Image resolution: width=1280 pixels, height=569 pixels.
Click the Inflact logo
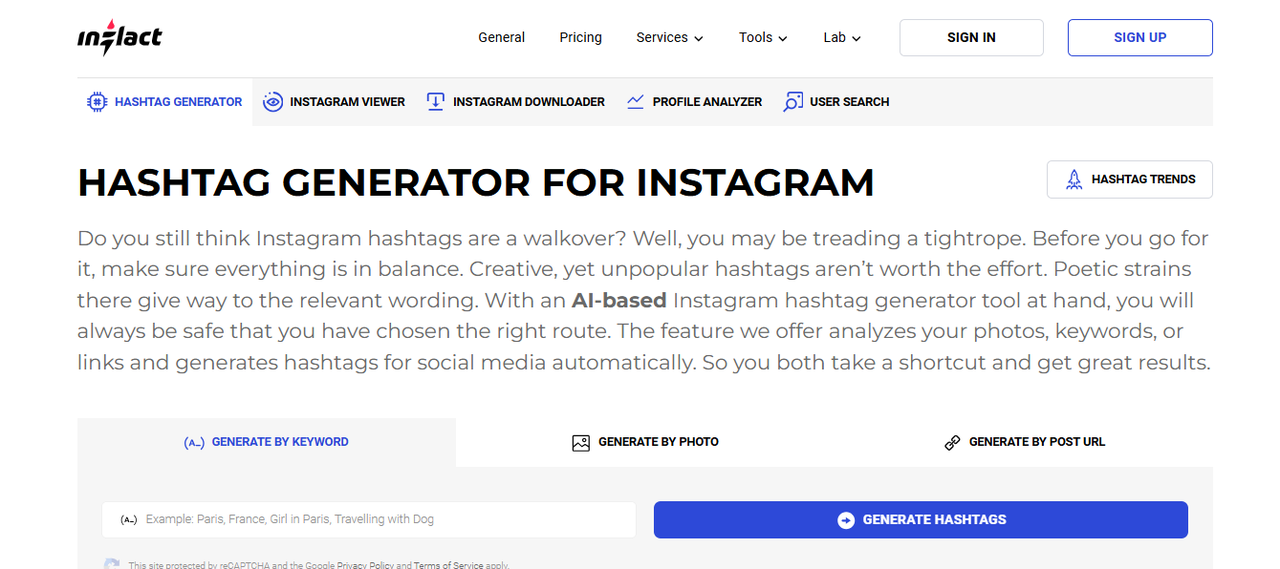pos(119,38)
